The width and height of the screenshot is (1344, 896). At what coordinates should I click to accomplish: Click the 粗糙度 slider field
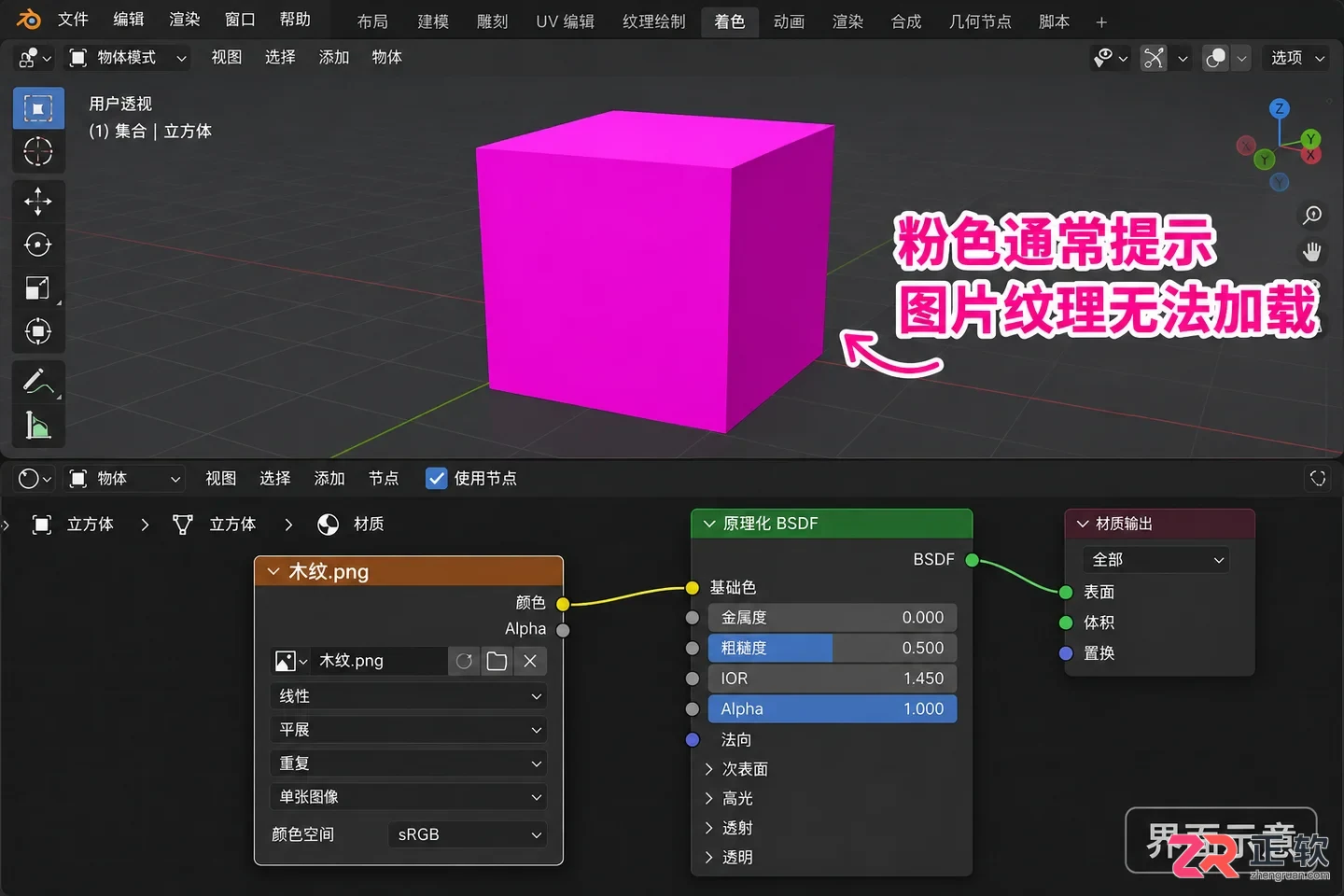[x=833, y=648]
